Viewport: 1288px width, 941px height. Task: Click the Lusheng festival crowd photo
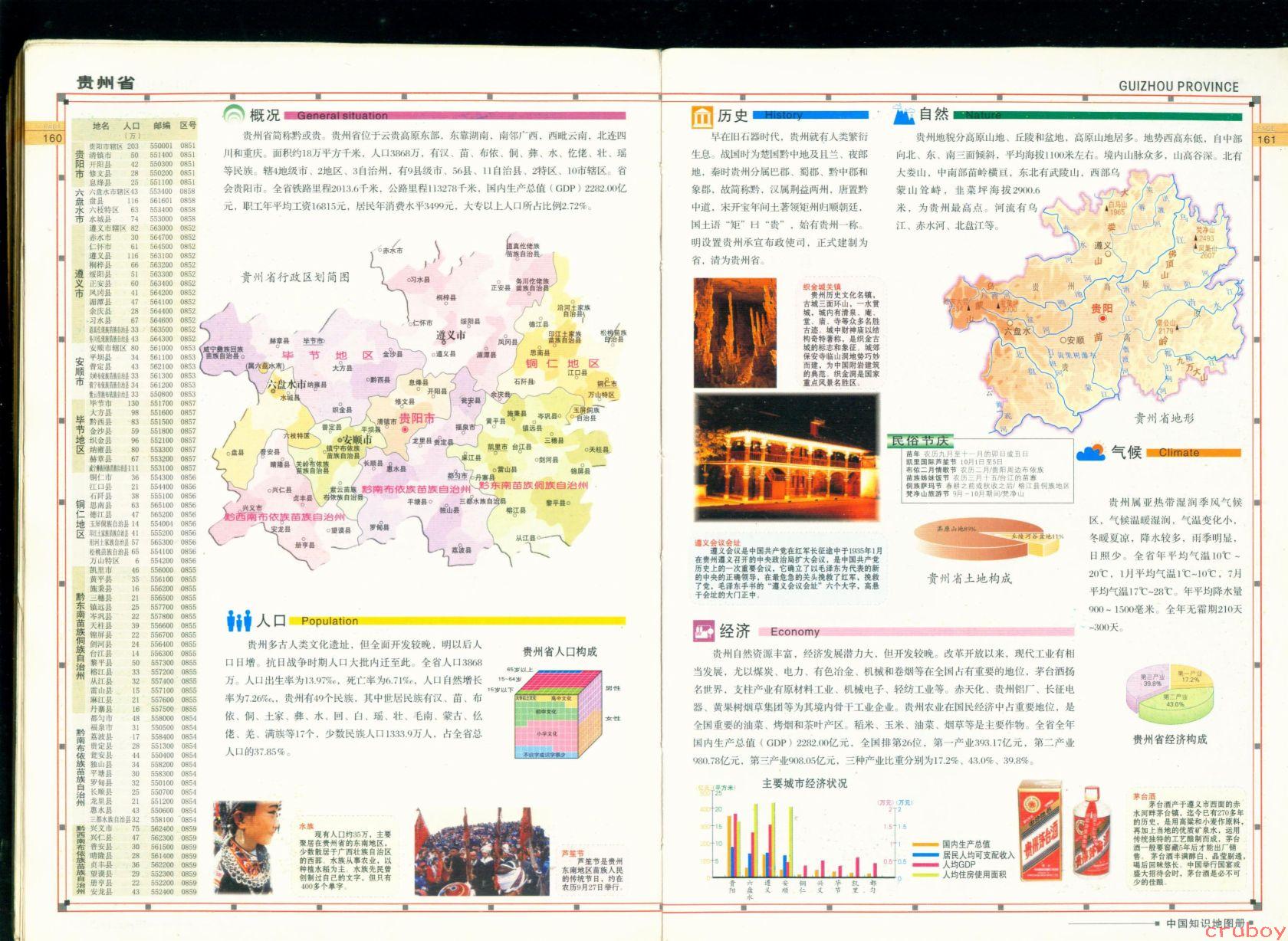(x=484, y=852)
